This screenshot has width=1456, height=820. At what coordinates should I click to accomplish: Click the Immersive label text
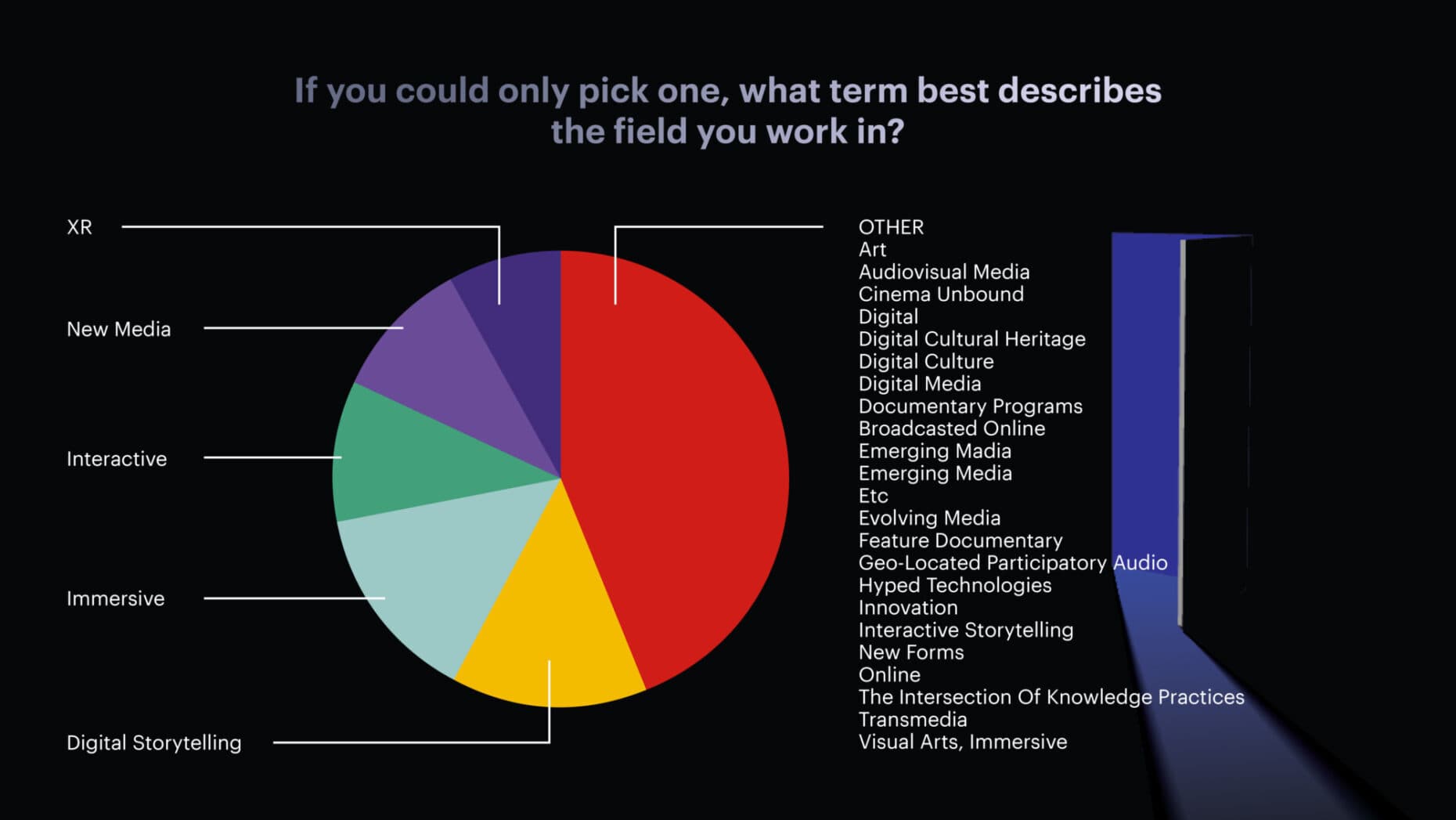(x=115, y=598)
